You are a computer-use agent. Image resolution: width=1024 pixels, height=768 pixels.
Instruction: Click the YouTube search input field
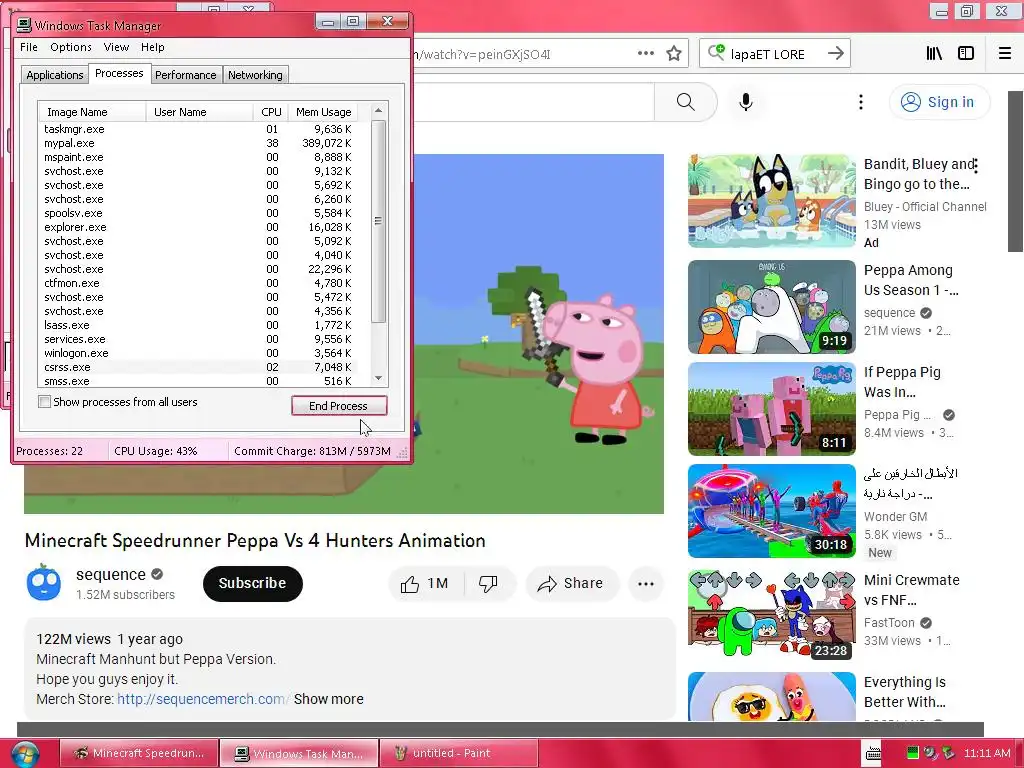(534, 102)
